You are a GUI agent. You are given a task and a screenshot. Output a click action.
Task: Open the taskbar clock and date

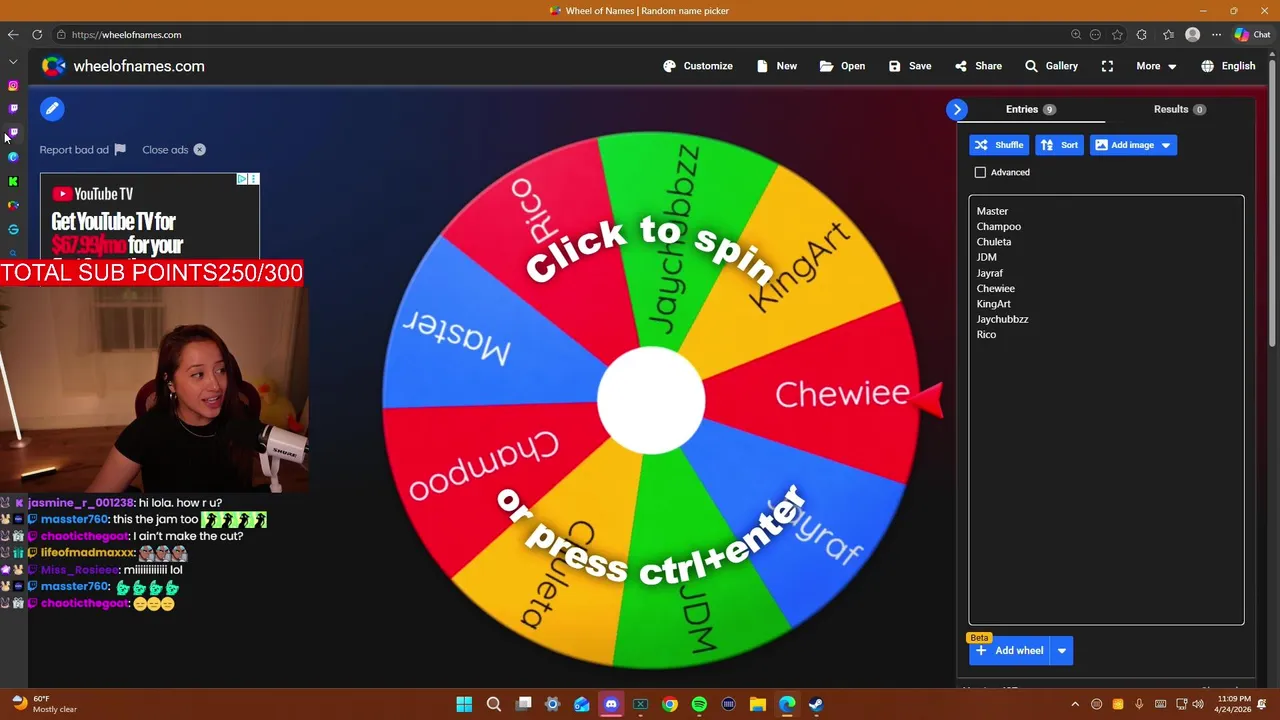[x=1233, y=705]
